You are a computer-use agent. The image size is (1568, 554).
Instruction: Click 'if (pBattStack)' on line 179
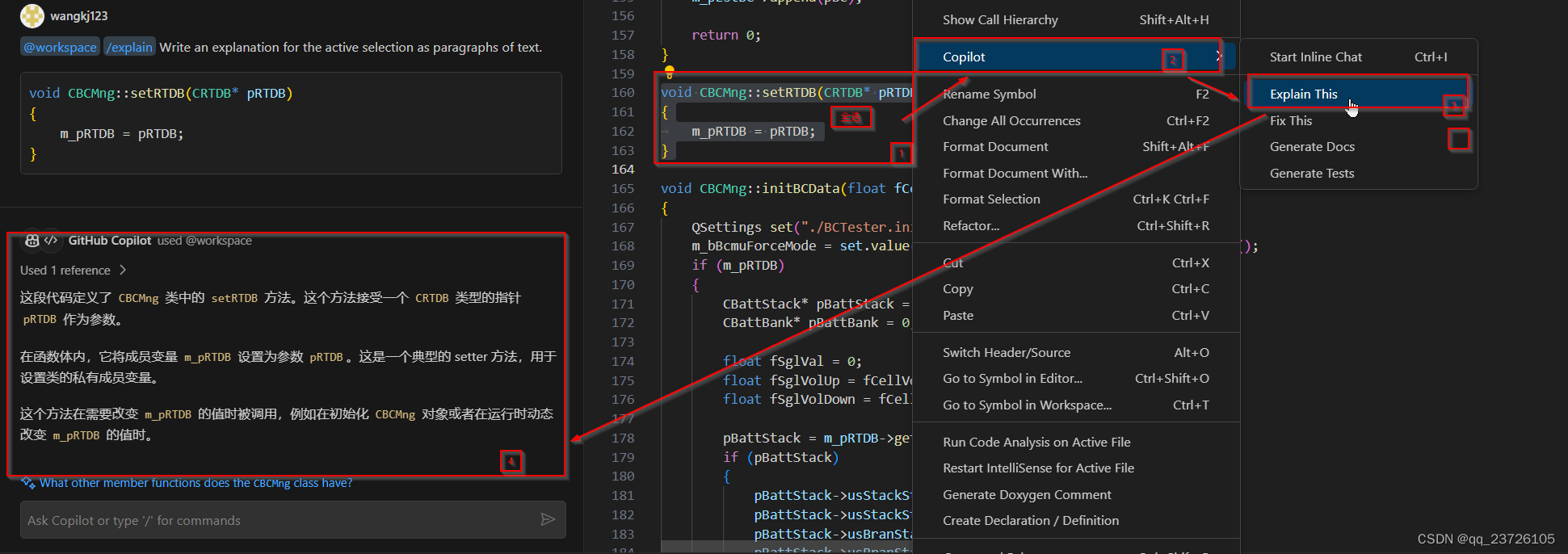(x=781, y=457)
